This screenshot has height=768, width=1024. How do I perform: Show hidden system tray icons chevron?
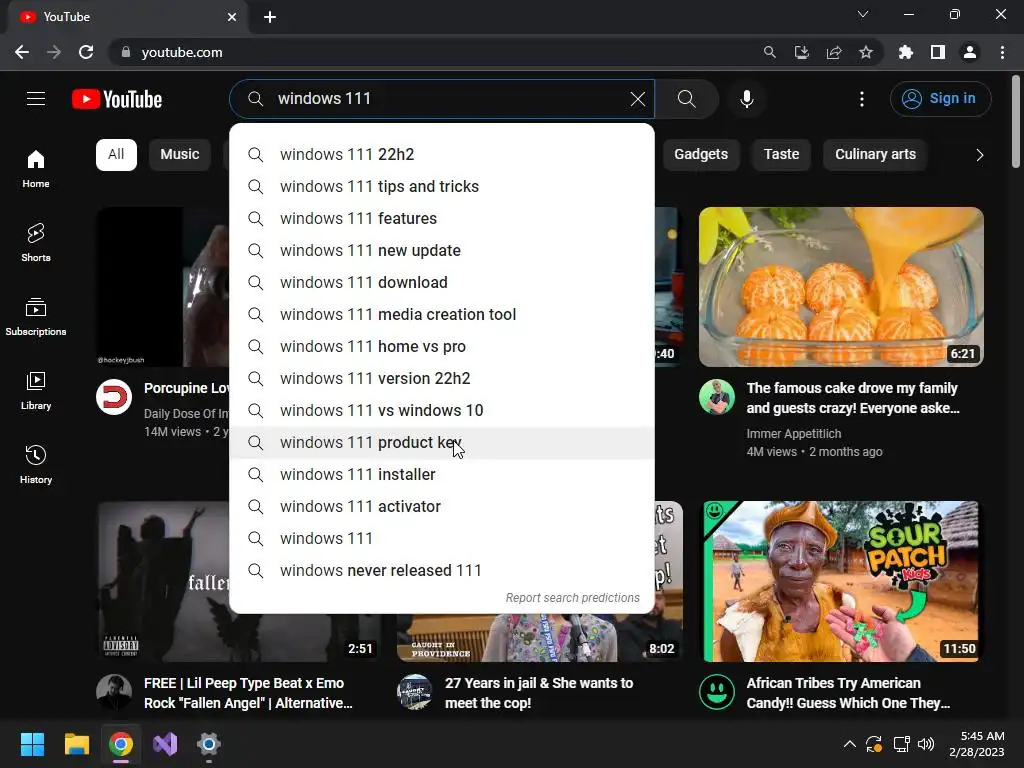(849, 744)
